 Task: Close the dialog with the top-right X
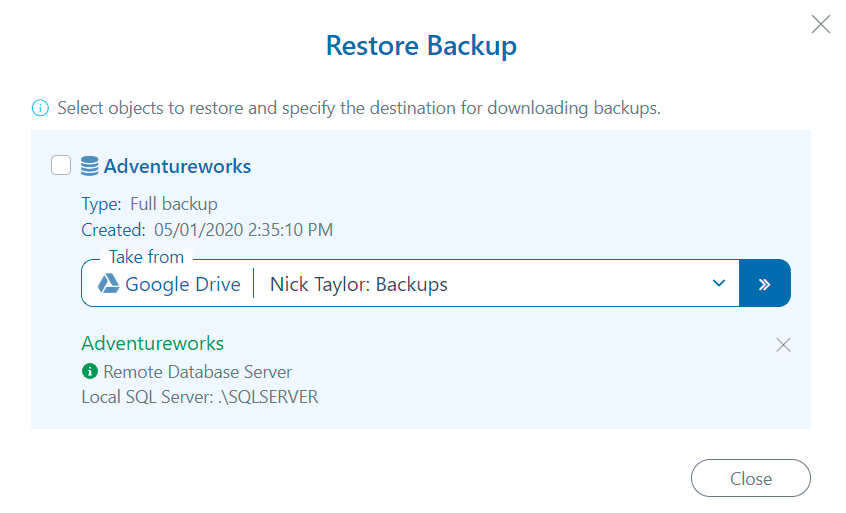(821, 25)
